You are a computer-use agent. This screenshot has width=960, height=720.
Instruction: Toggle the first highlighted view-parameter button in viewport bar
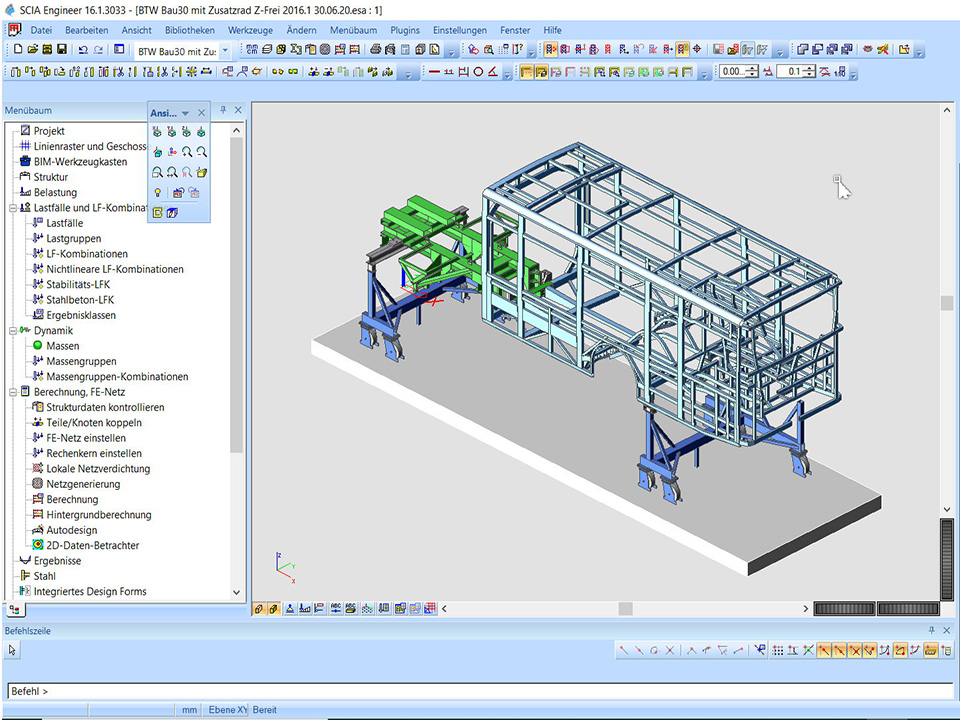pyautogui.click(x=258, y=608)
